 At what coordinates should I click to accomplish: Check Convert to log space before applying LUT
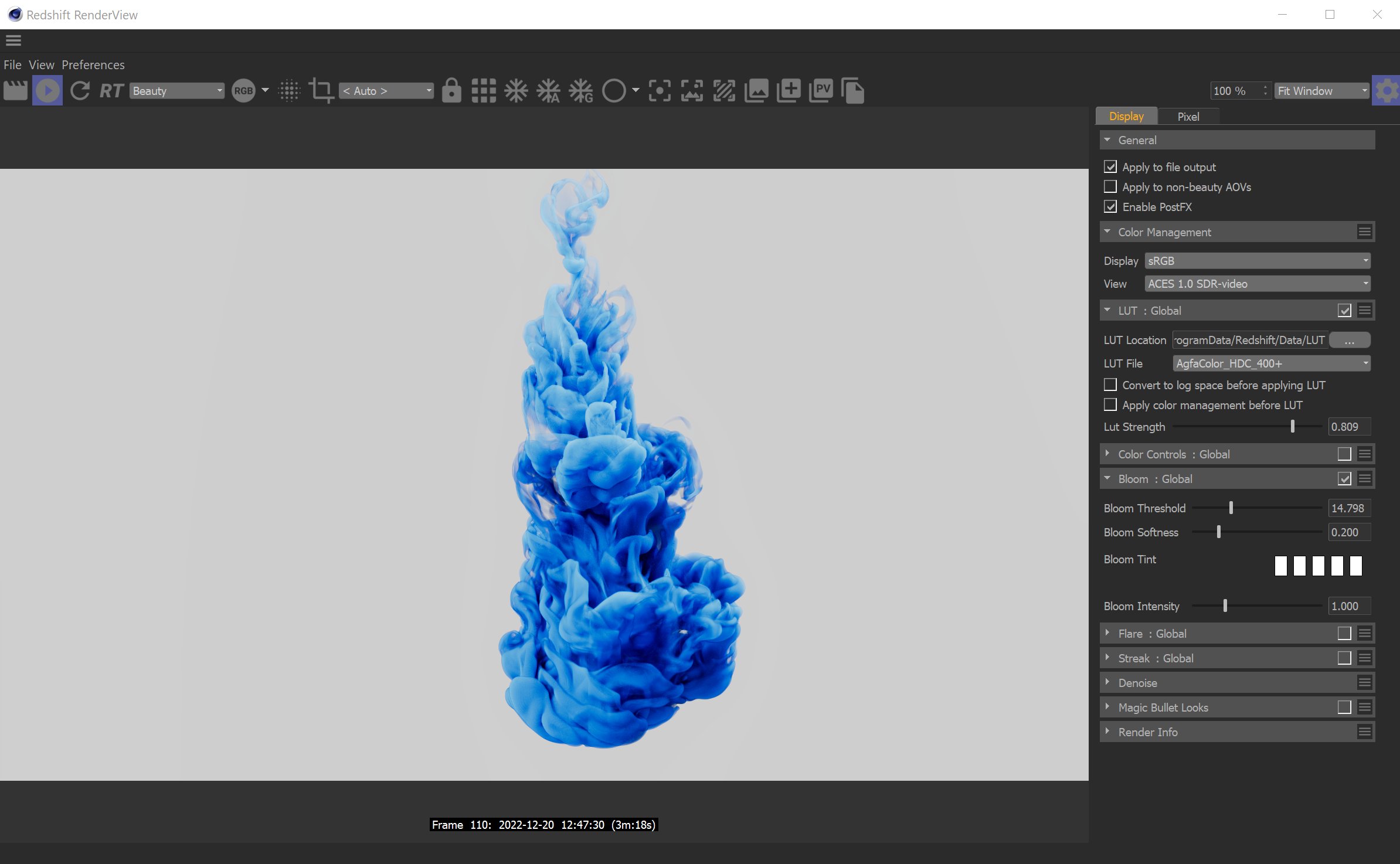point(1110,385)
